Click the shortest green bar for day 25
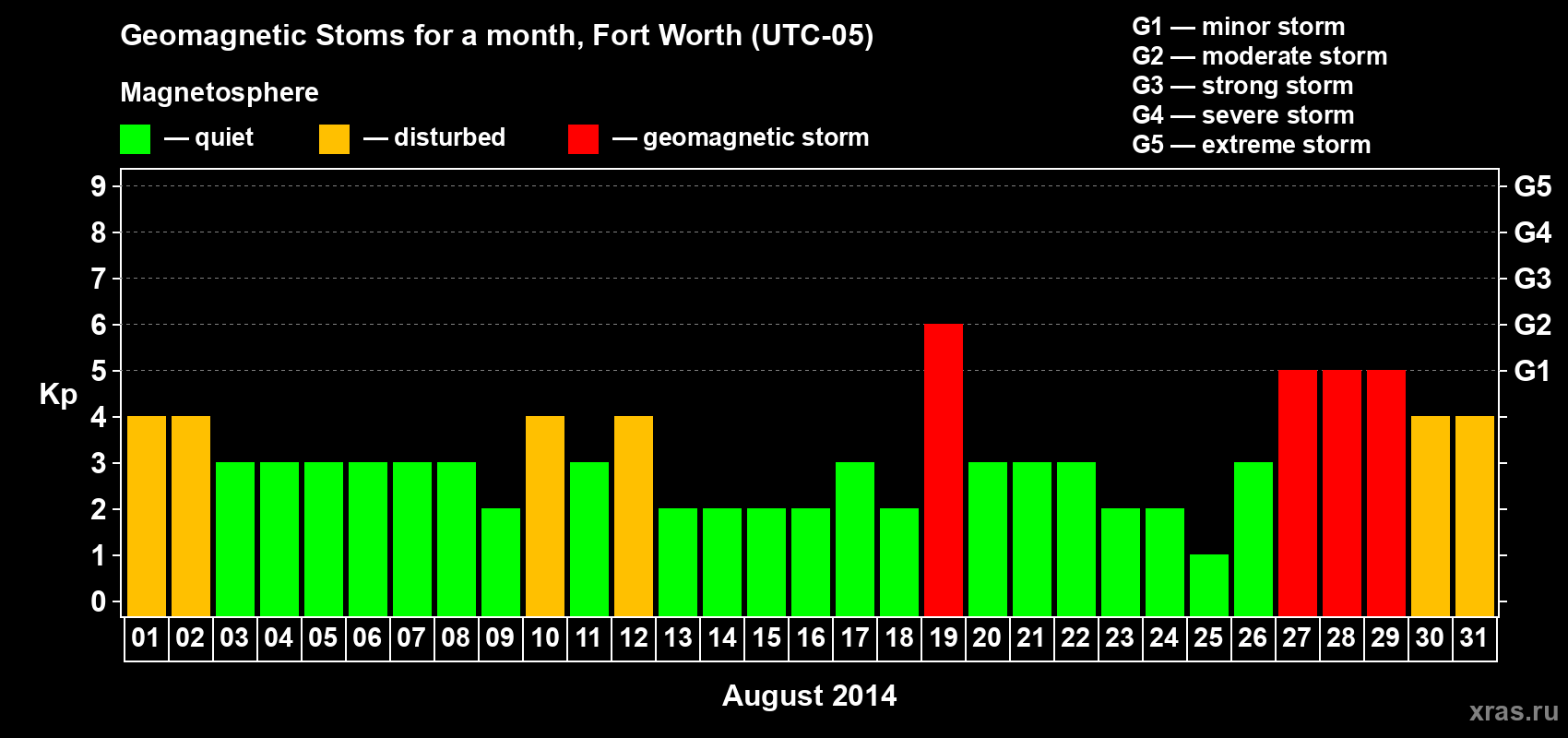 [x=1209, y=585]
